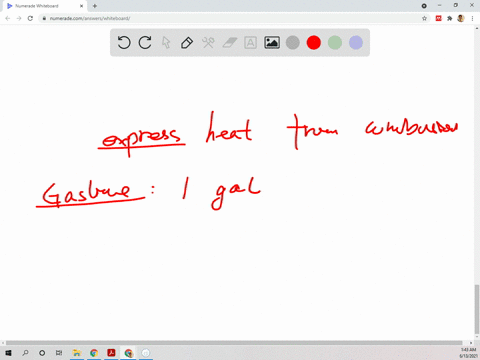Image resolution: width=480 pixels, height=360 pixels.
Task: Open Task View on taskbar
Action: (59, 353)
